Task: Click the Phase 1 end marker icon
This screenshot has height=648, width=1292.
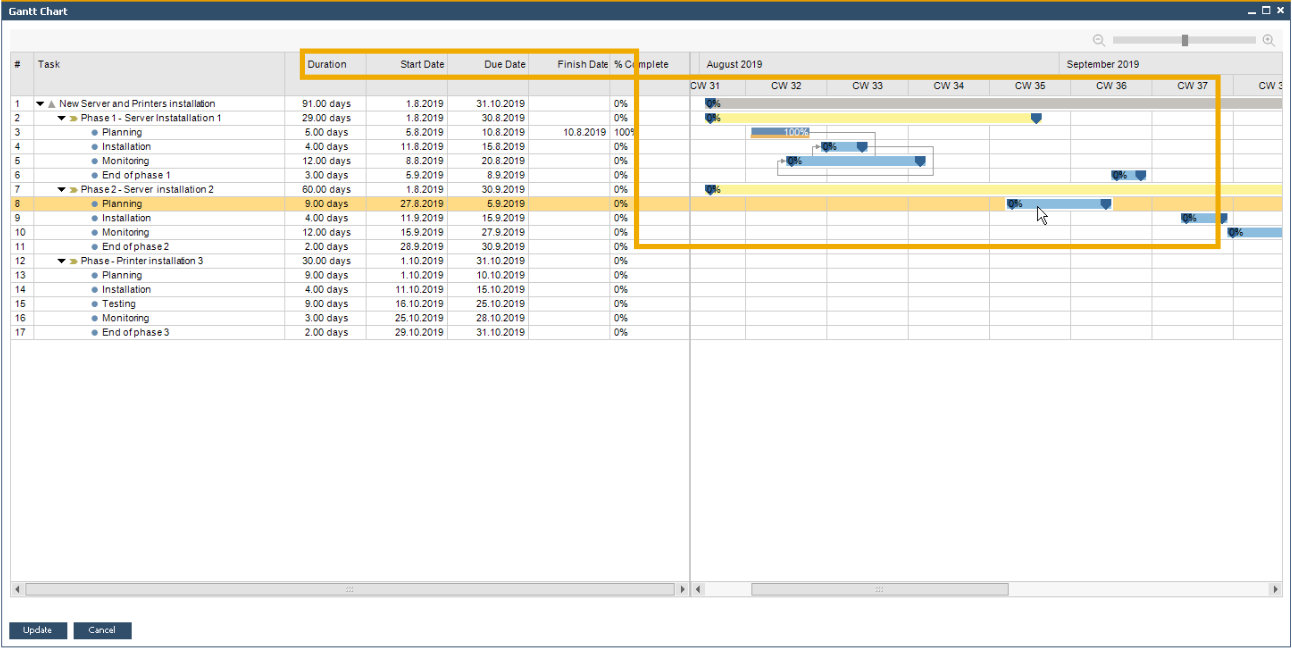Action: pyautogui.click(x=1036, y=118)
